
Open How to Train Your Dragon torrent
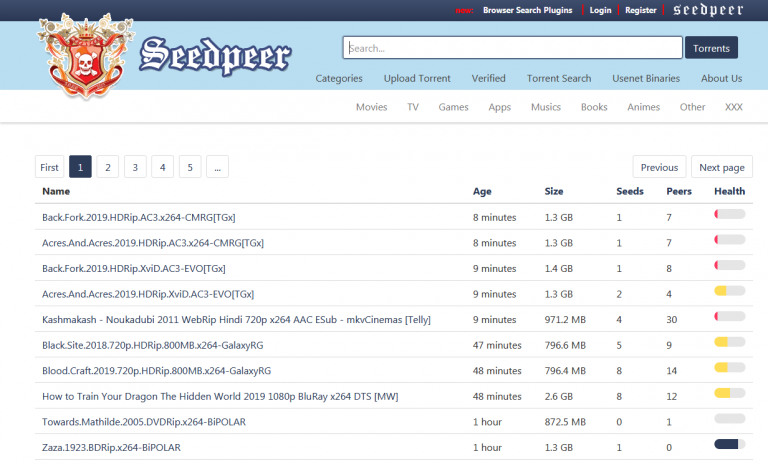(219, 396)
